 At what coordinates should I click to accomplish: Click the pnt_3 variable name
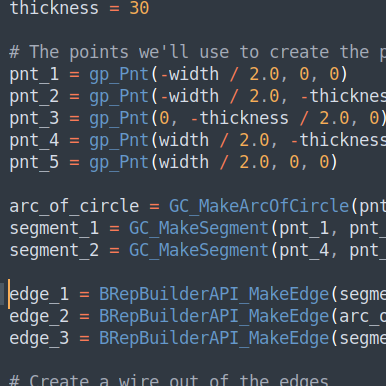tap(34, 118)
